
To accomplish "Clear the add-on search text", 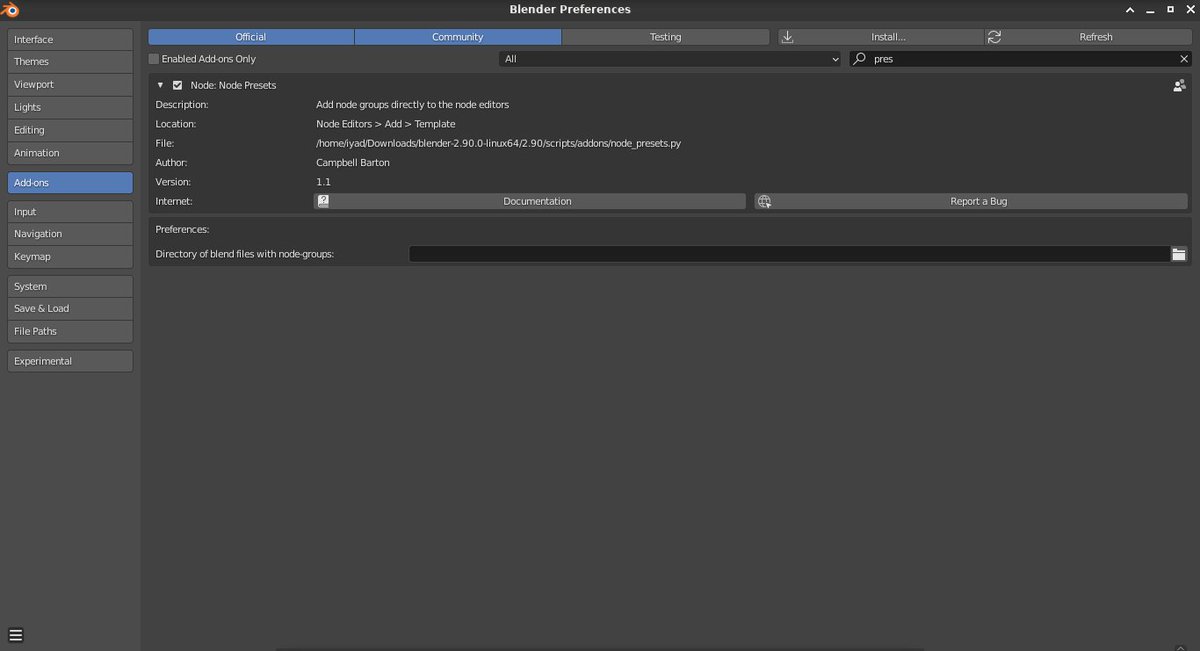I will point(1183,59).
